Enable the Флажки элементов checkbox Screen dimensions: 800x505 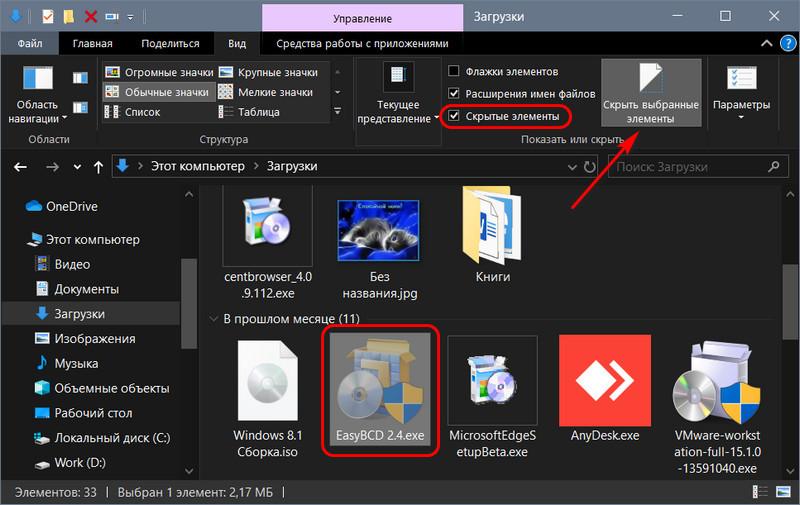point(454,71)
